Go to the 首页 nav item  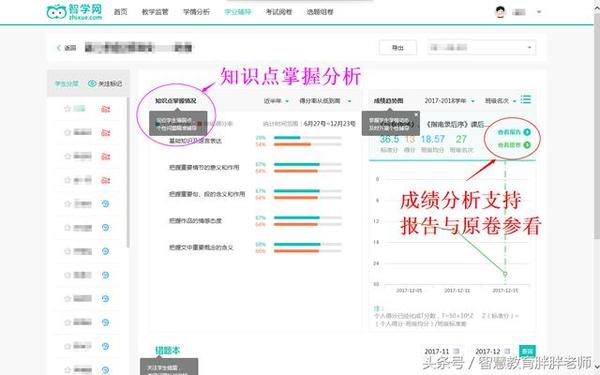pyautogui.click(x=121, y=12)
